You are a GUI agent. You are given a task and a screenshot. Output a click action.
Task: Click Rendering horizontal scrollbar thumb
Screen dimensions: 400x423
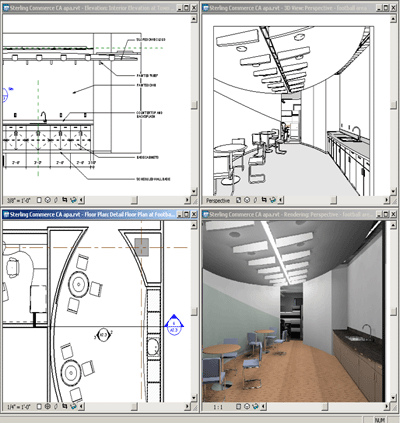(x=325, y=406)
